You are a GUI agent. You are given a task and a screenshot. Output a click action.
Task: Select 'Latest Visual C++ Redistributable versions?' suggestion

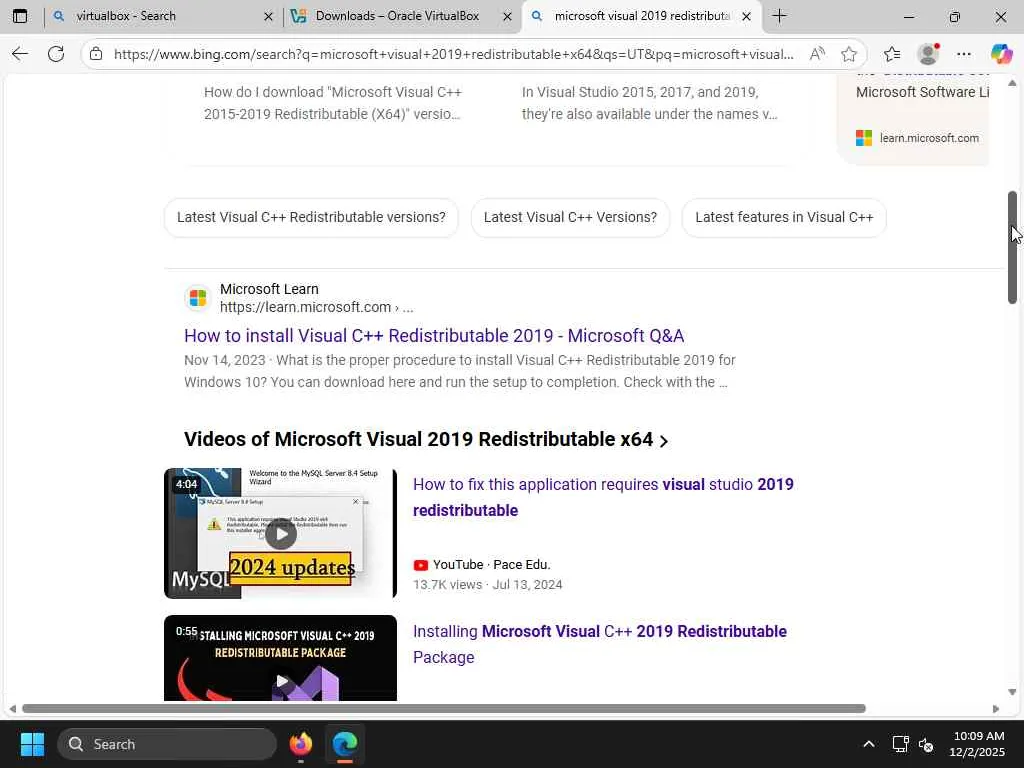pos(311,217)
